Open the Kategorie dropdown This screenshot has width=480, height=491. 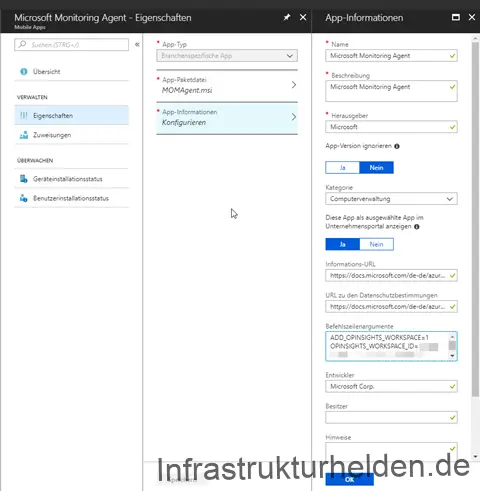click(x=391, y=199)
